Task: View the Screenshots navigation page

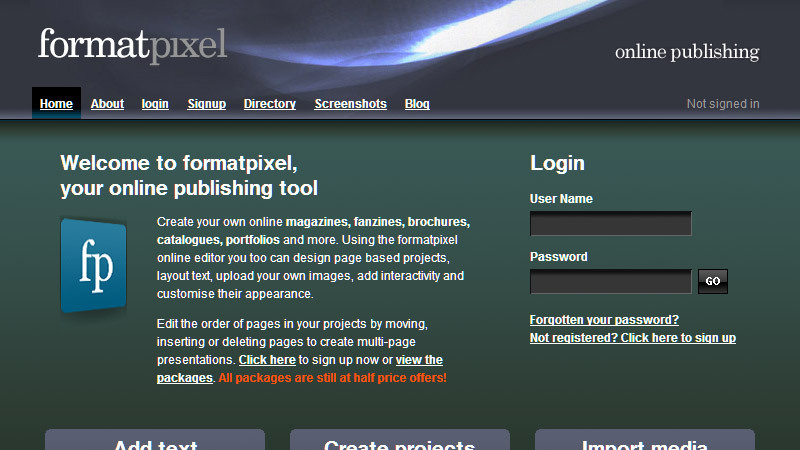Action: click(x=351, y=104)
